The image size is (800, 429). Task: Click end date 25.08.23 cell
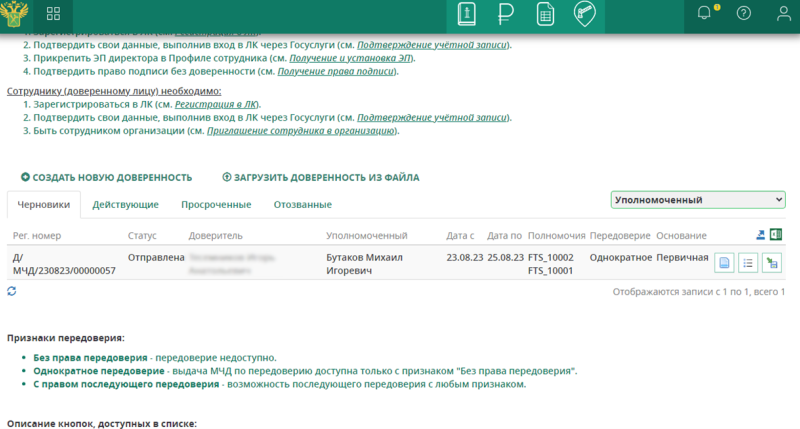coord(505,258)
